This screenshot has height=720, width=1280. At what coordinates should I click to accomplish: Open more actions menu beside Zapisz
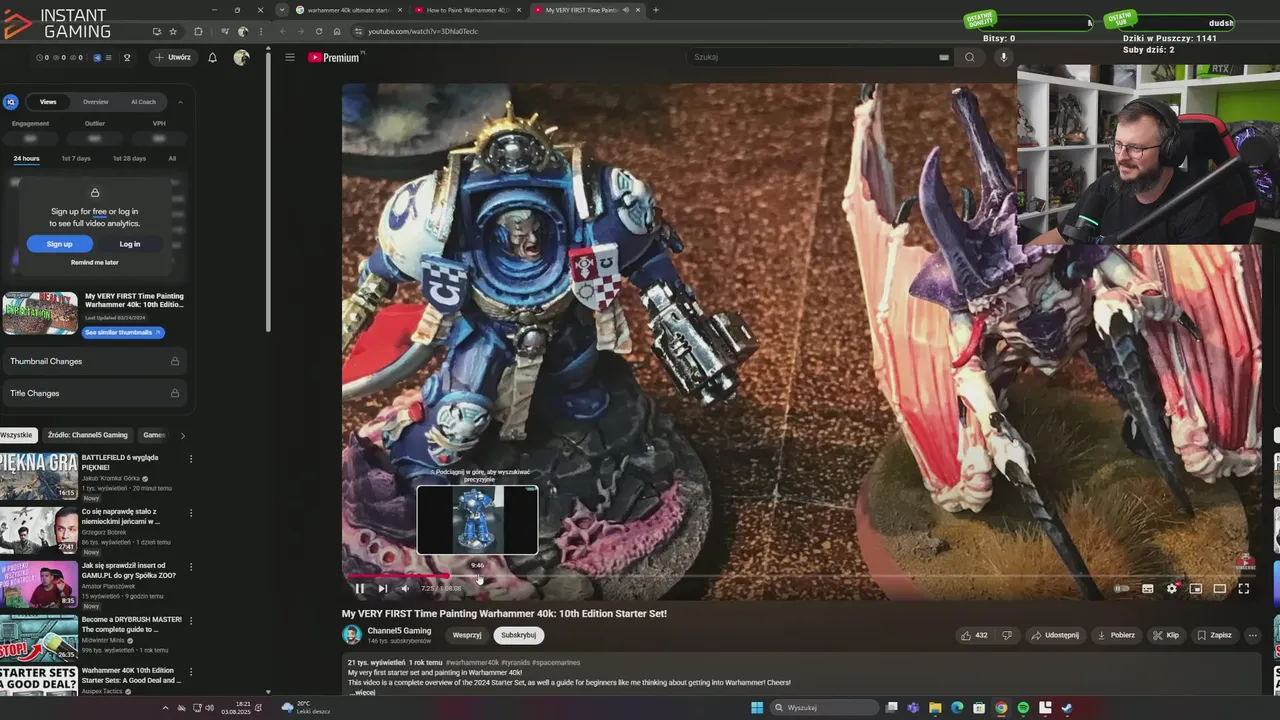[1252, 635]
